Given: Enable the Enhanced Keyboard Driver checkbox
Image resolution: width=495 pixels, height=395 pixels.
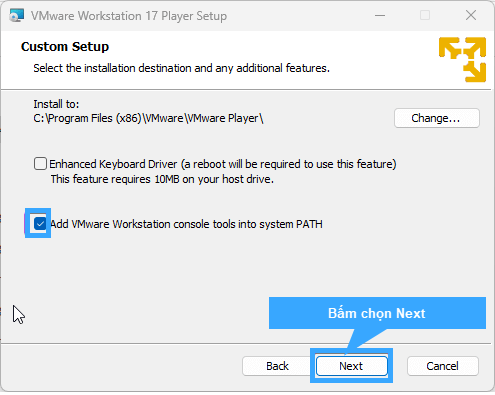Looking at the screenshot, I should pos(40,164).
